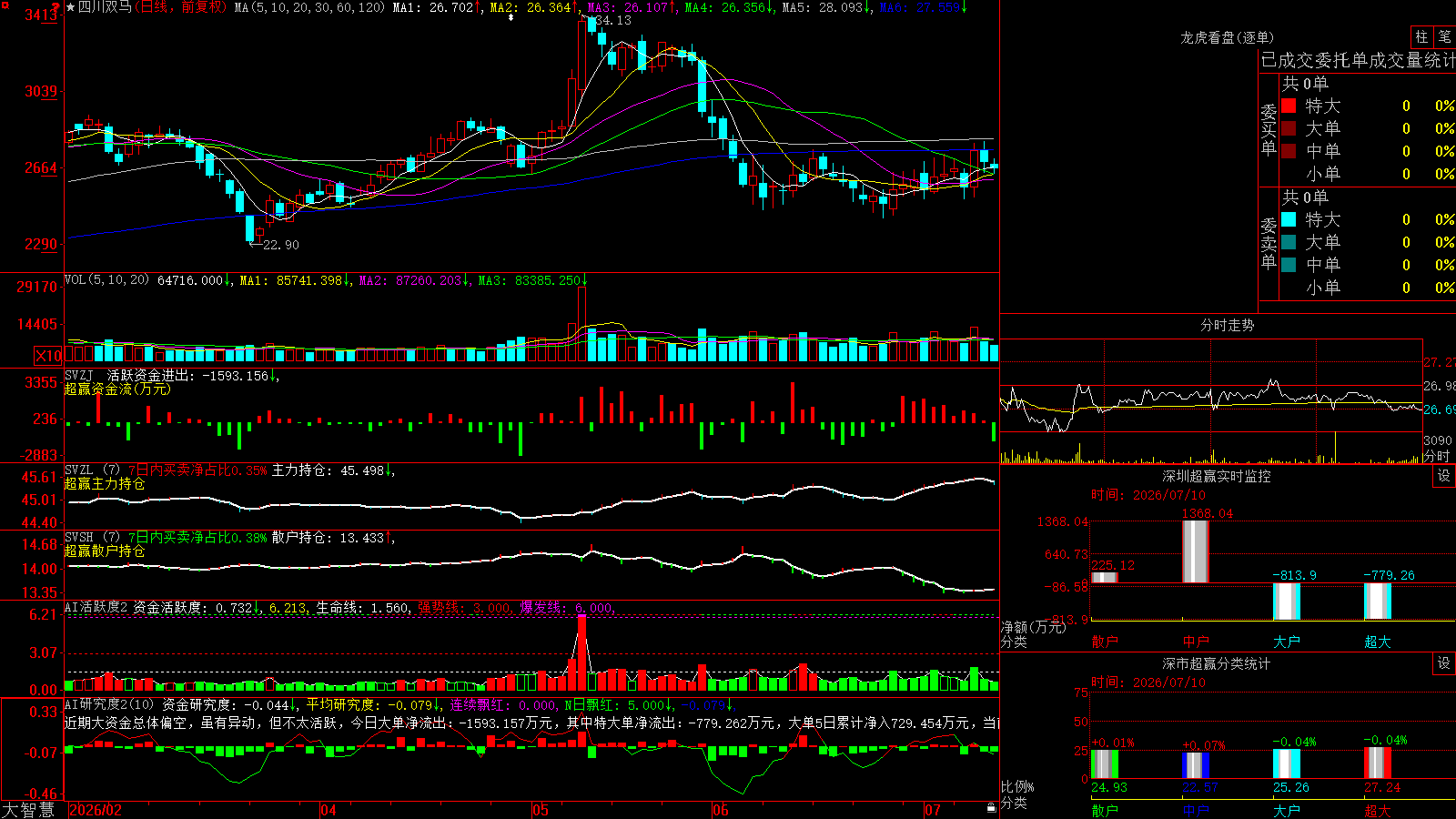Click the red 特大 buy-order swatch

pyautogui.click(x=1289, y=106)
